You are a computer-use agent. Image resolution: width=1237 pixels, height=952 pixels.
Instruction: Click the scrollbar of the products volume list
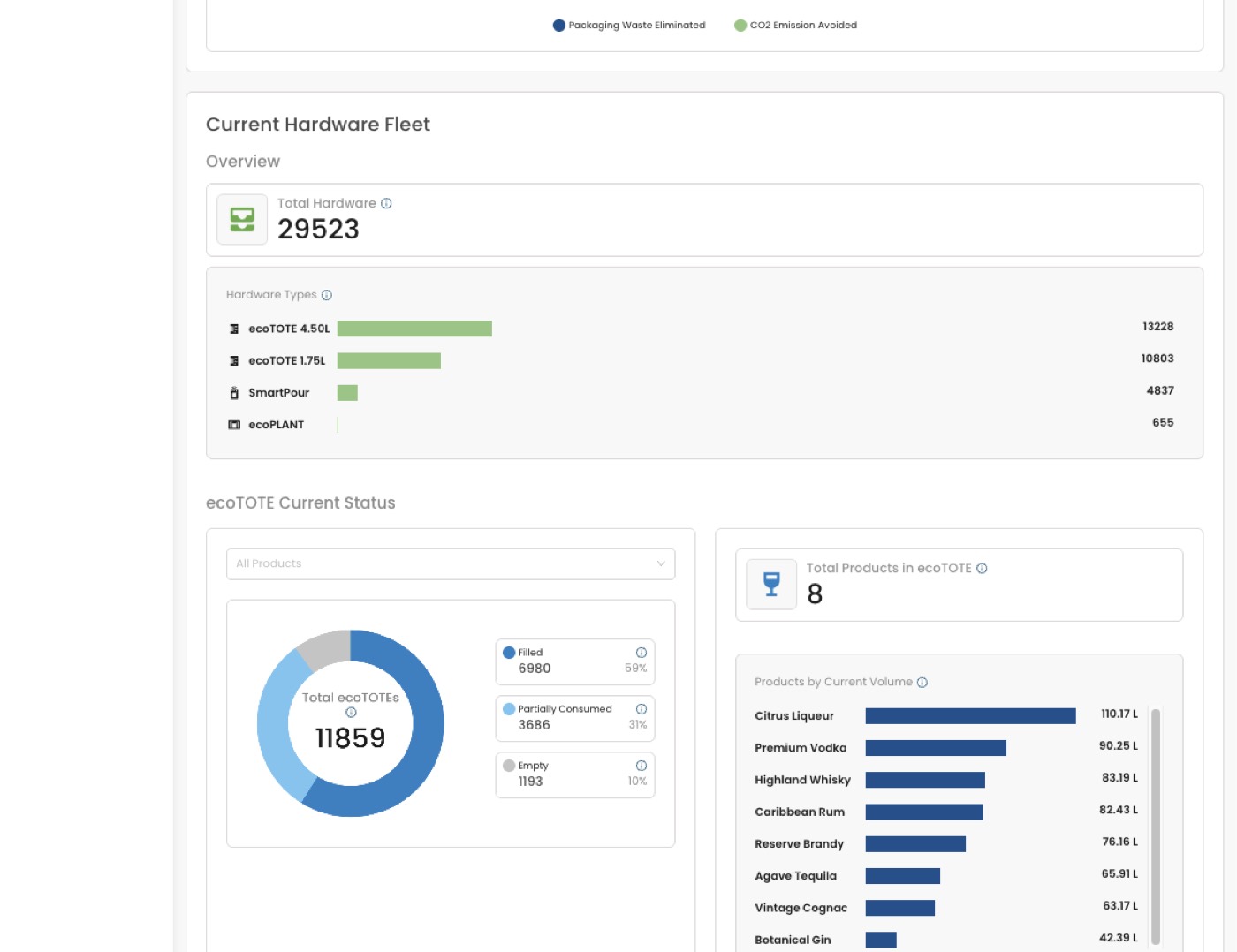click(1156, 827)
